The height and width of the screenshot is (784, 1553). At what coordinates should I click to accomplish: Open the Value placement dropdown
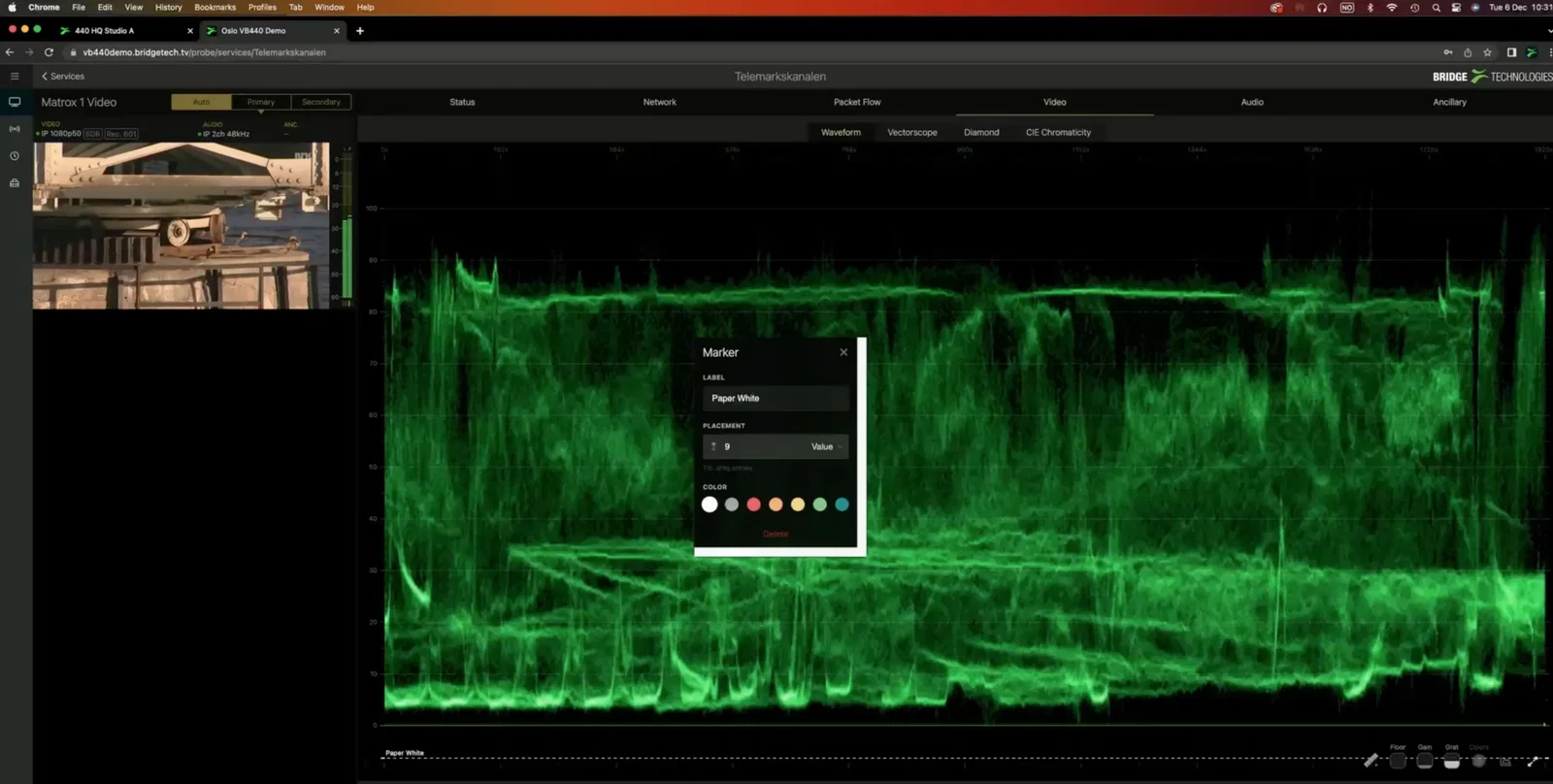click(x=826, y=446)
